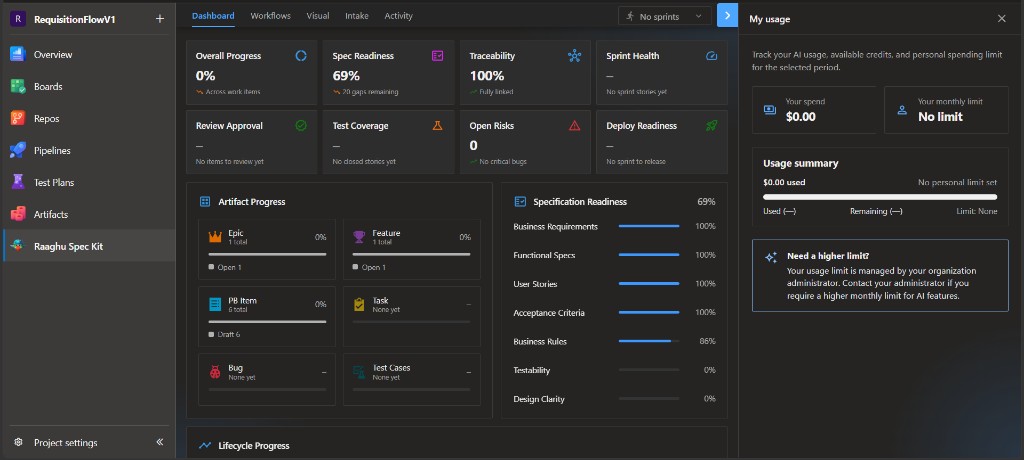This screenshot has width=1024, height=460.
Task: Collapse the sidebar with double chevron
Action: pos(160,442)
